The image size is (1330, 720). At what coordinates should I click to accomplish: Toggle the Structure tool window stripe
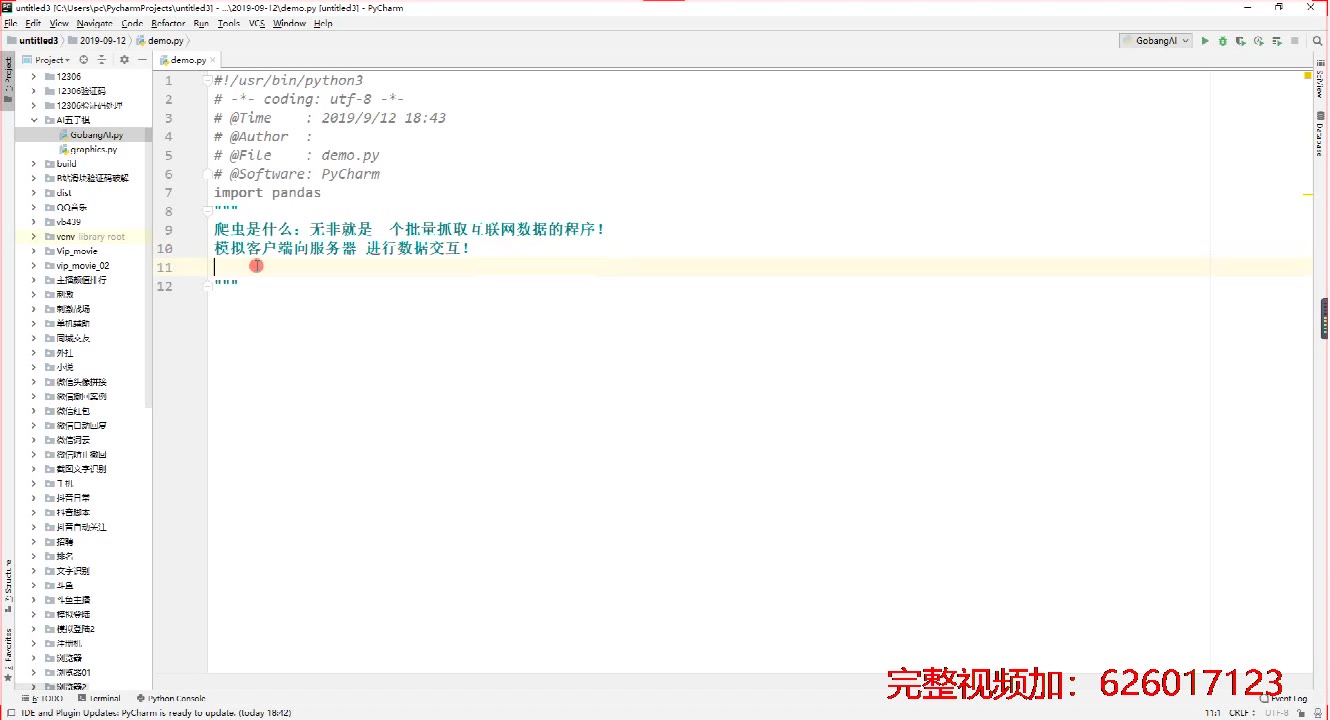pyautogui.click(x=7, y=586)
